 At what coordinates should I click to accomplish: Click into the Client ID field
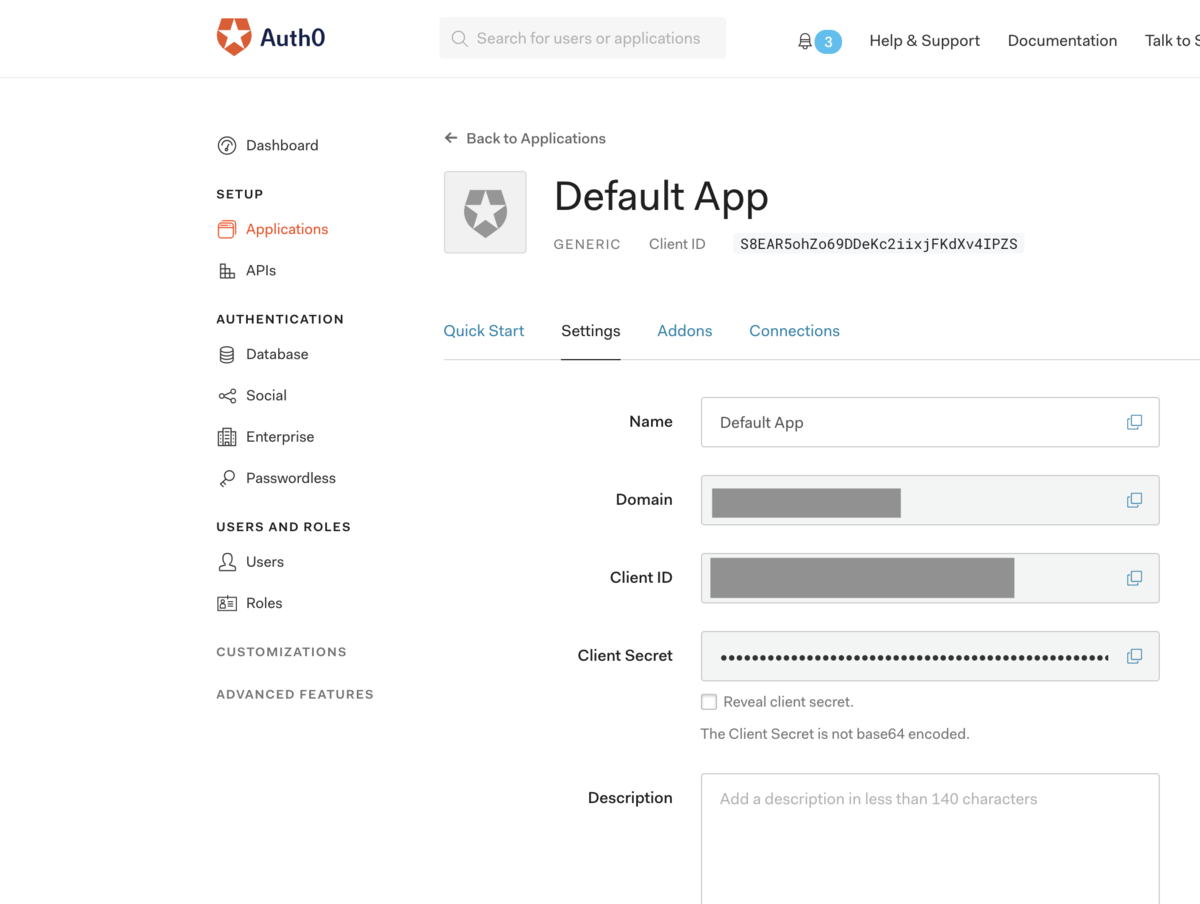tap(930, 578)
